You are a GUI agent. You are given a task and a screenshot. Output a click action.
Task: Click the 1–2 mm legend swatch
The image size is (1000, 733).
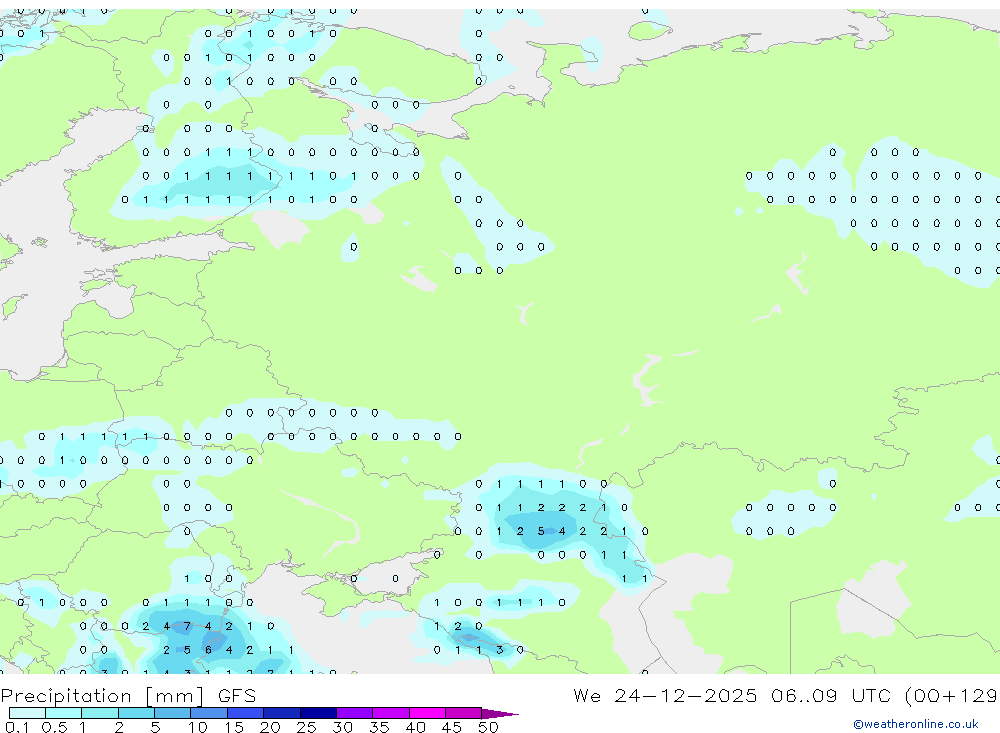tap(100, 713)
